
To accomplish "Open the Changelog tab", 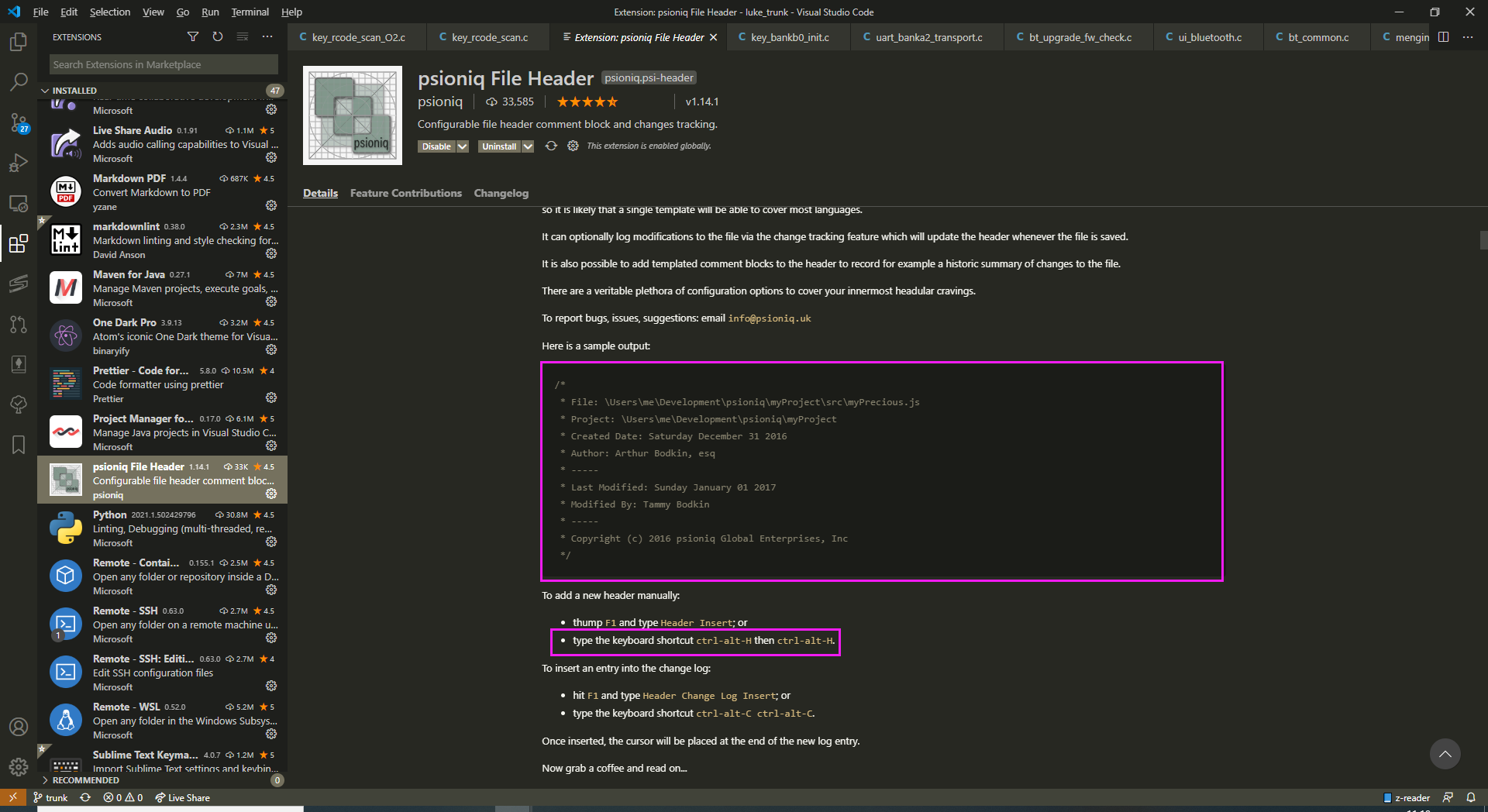I will click(x=501, y=193).
